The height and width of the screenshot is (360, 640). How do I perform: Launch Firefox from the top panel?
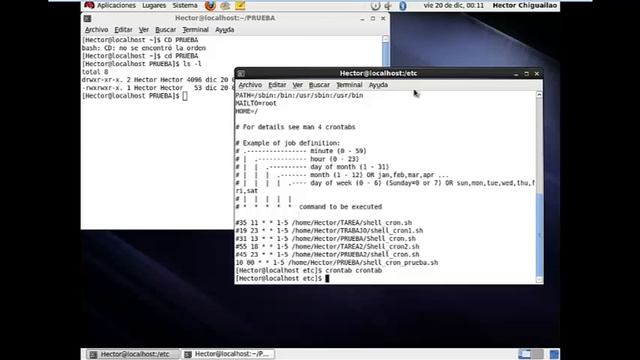point(210,5)
